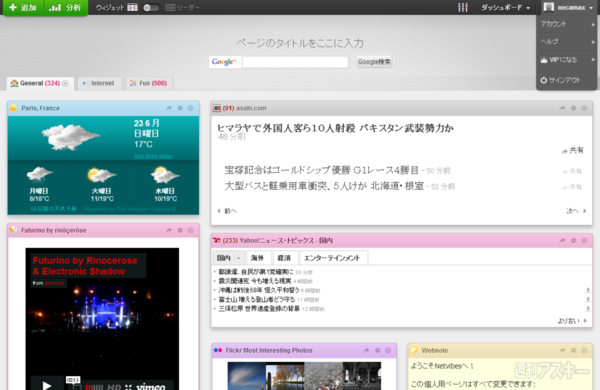Click the Monday 月曜日 forecast icon

[39, 175]
